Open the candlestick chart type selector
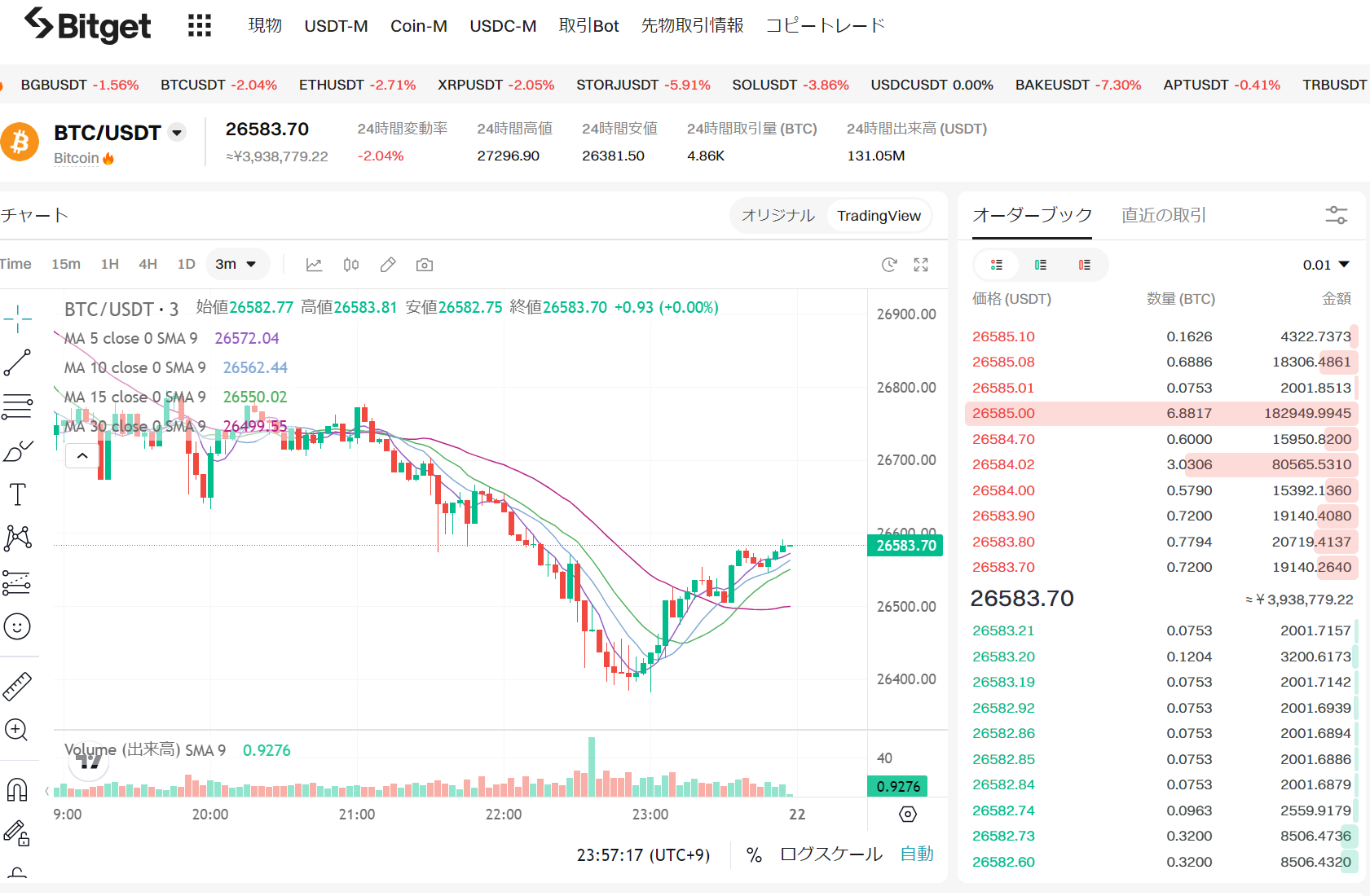This screenshot has height=896, width=1370. (351, 265)
